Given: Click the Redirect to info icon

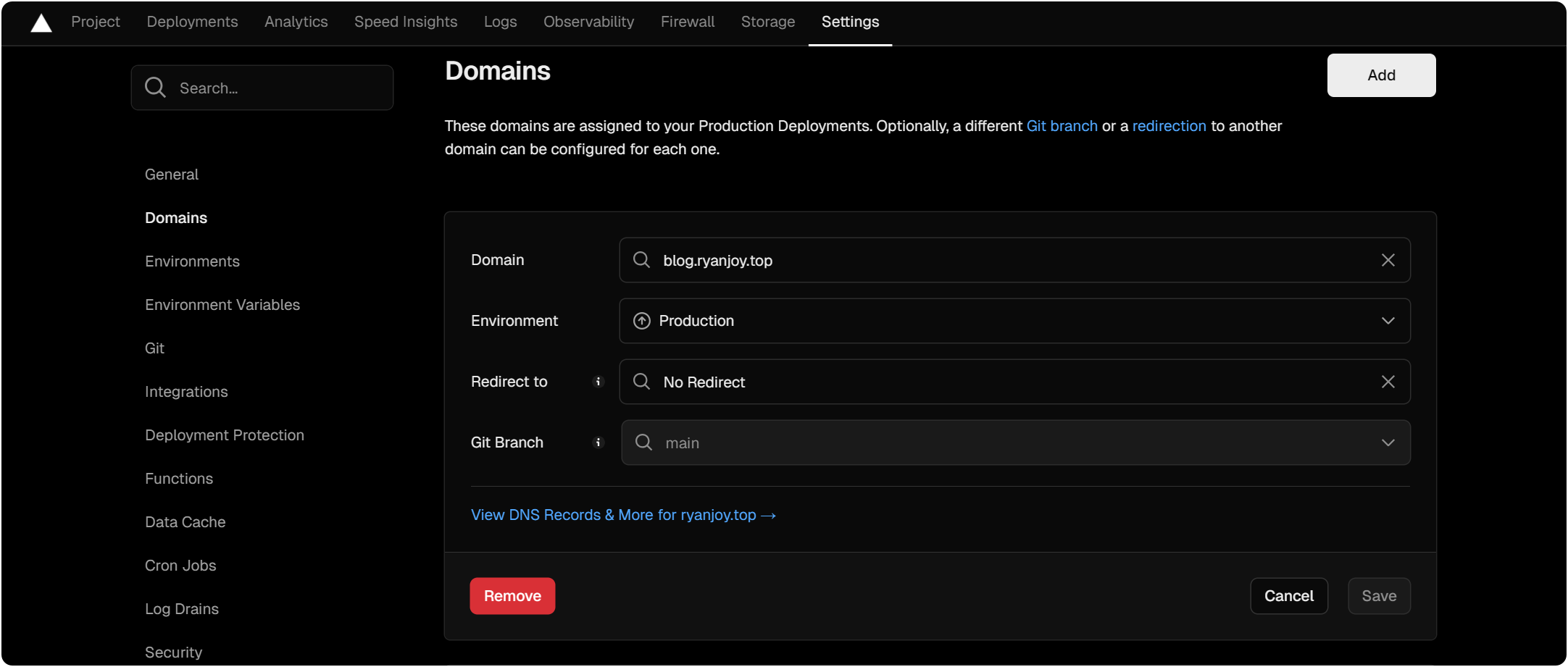Looking at the screenshot, I should (598, 382).
